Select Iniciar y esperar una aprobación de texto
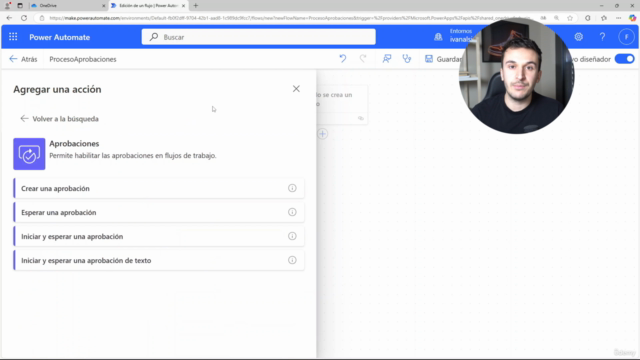The height and width of the screenshot is (360, 640). 159,260
